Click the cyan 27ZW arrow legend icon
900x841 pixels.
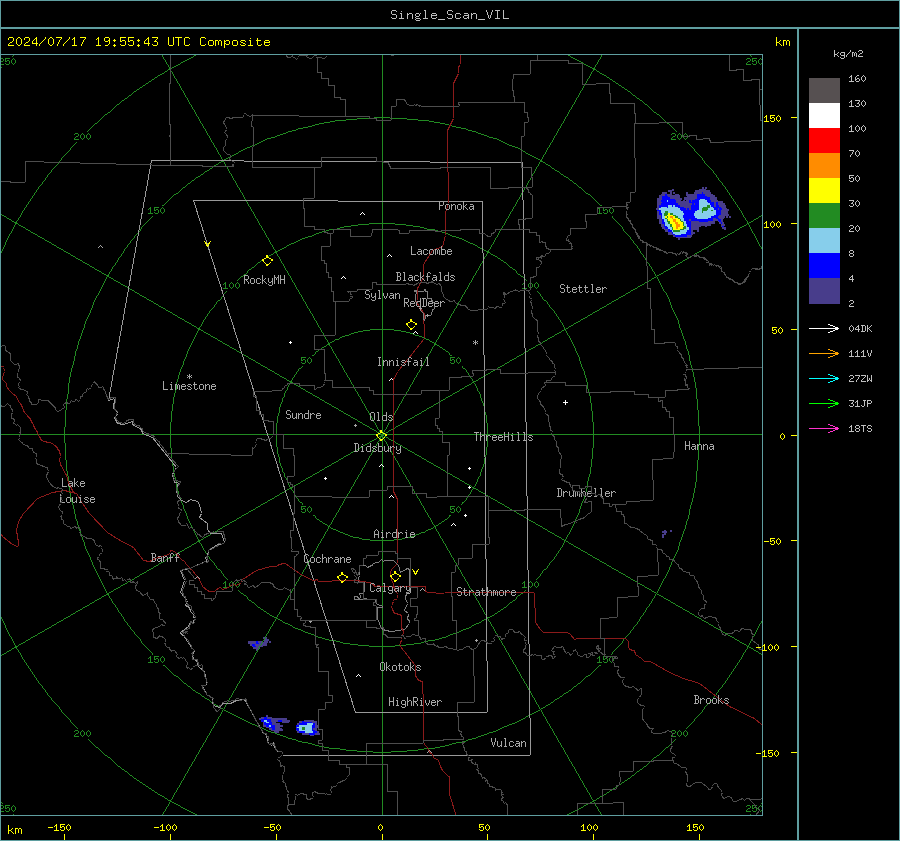(x=824, y=378)
